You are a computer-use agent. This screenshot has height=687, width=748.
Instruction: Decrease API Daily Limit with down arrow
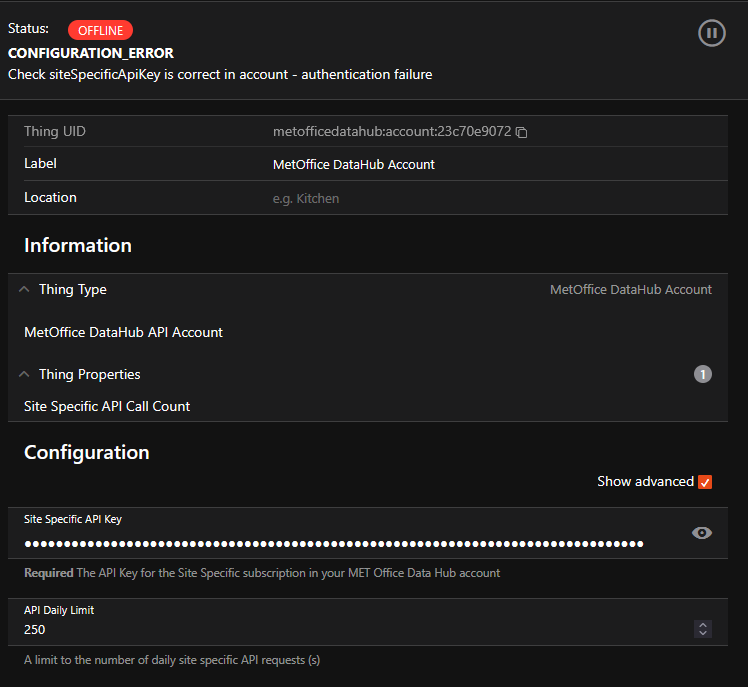pyautogui.click(x=703, y=633)
